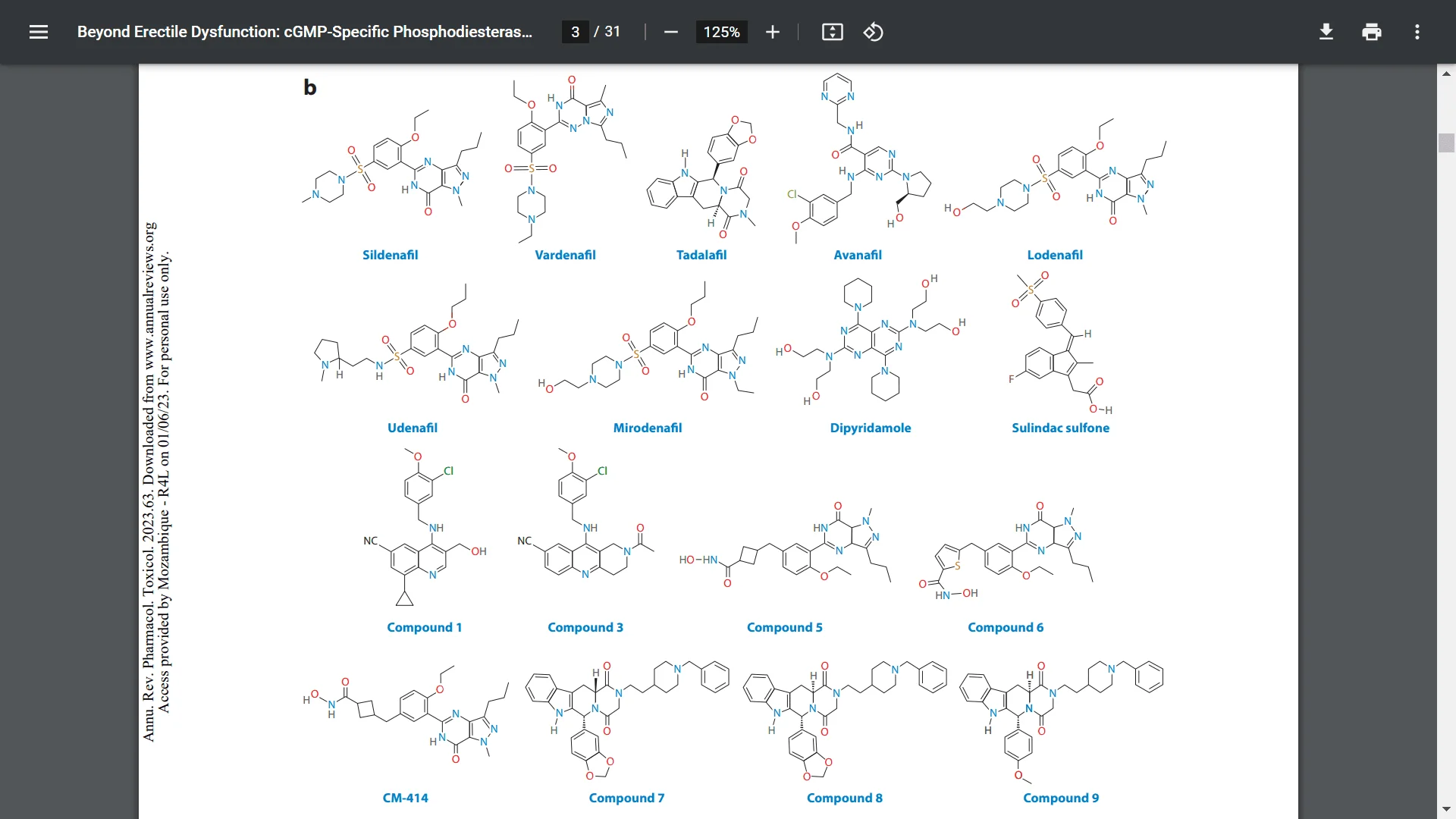Click the zoom out minus button
1456x819 pixels.
pyautogui.click(x=670, y=32)
